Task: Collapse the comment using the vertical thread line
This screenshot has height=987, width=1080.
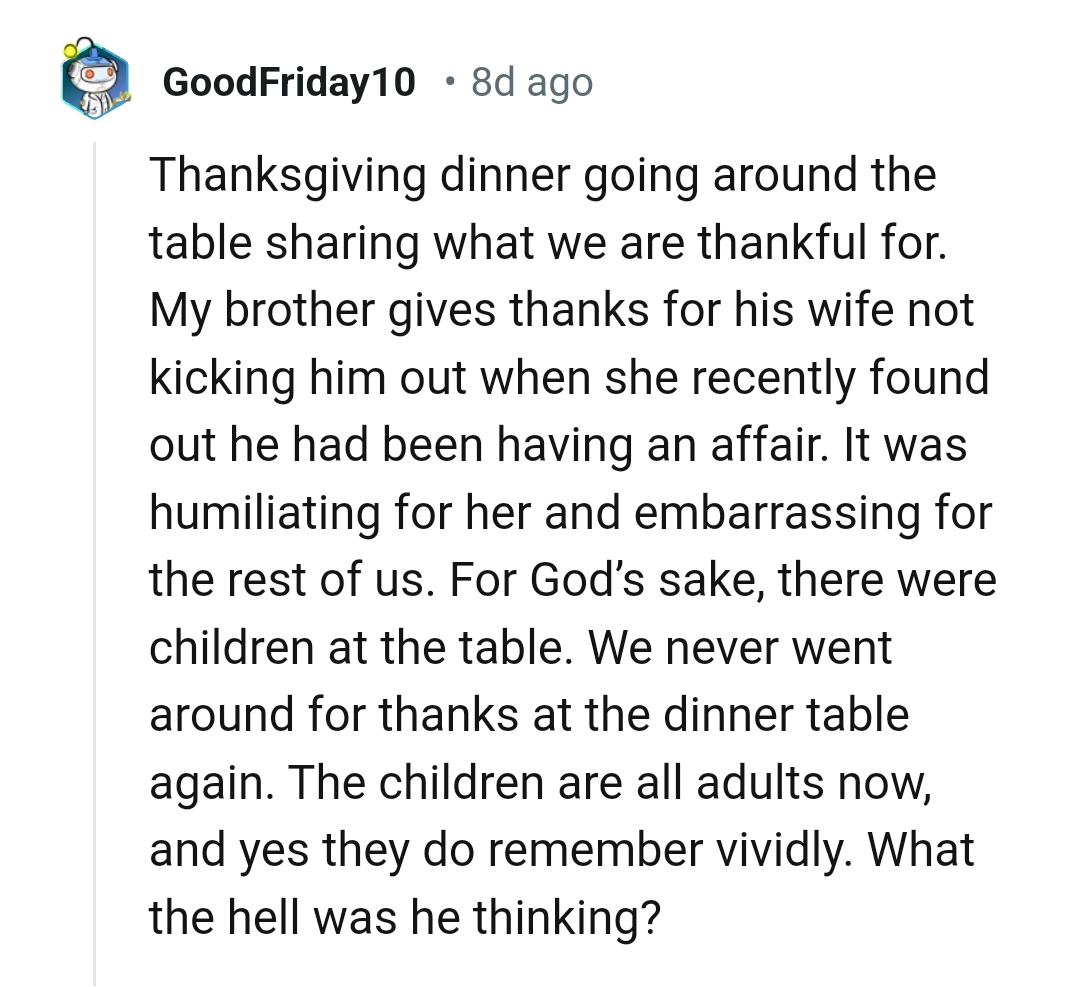Action: pos(95,560)
